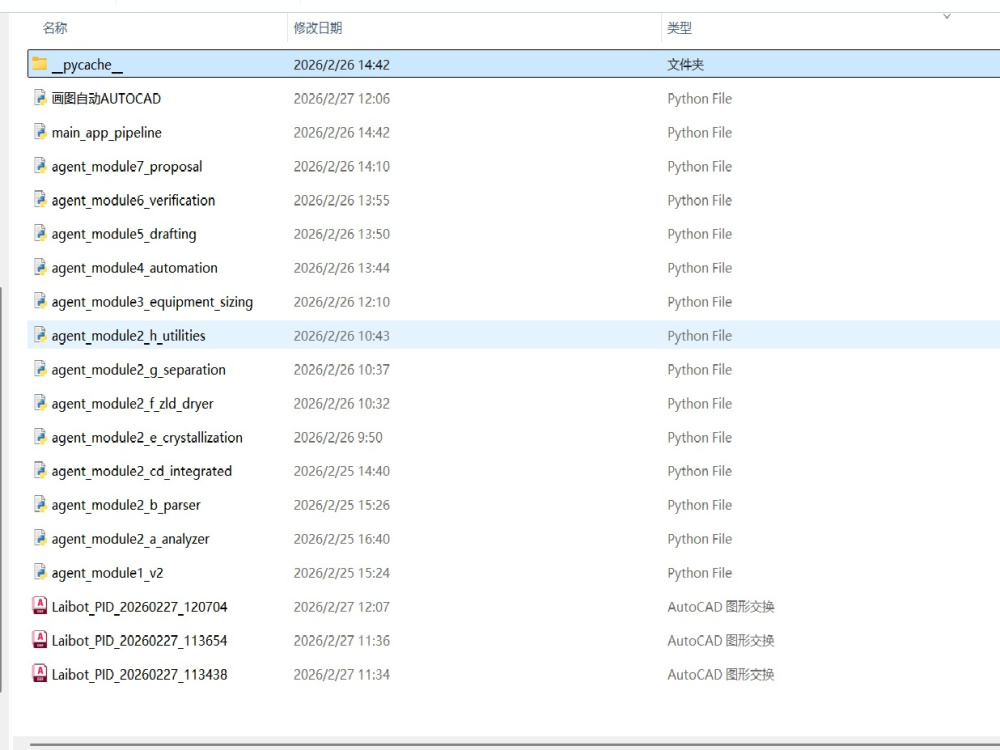Click Python File type for agent_module1_v2
The image size is (1000, 750).
tap(700, 573)
